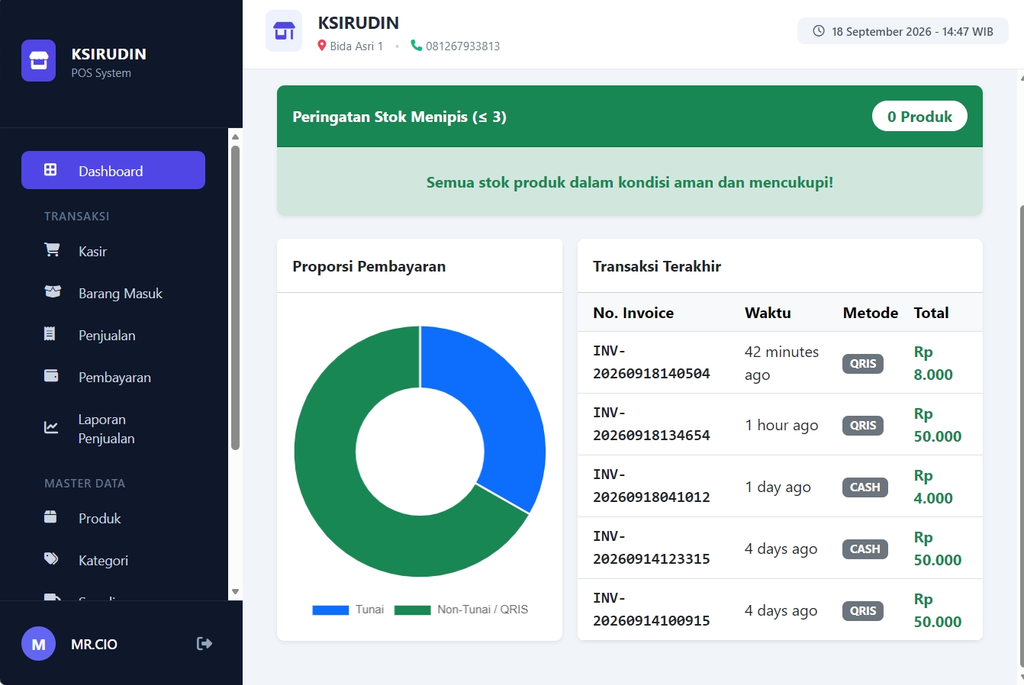Click the "42 minutes ago" time cell
The width and height of the screenshot is (1024, 685).
782,363
